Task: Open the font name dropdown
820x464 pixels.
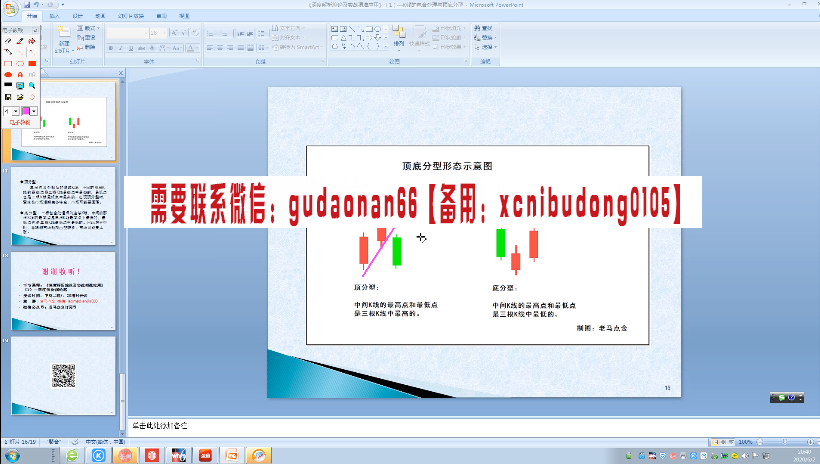Action: tap(150, 33)
